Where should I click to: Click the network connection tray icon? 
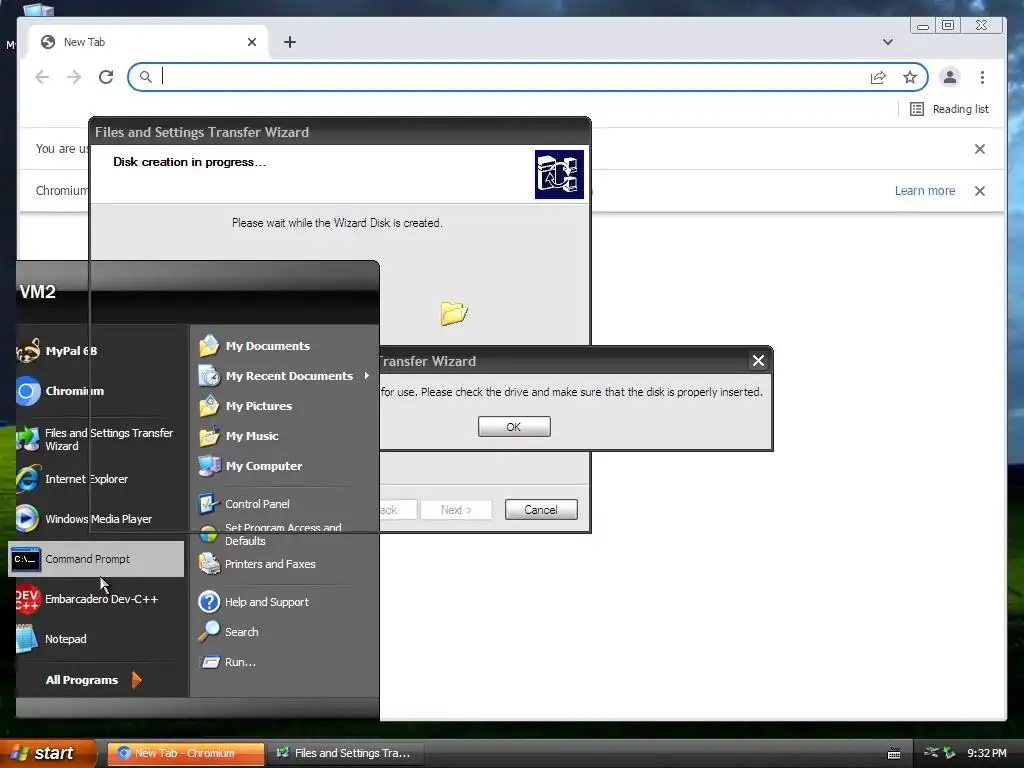click(x=931, y=753)
